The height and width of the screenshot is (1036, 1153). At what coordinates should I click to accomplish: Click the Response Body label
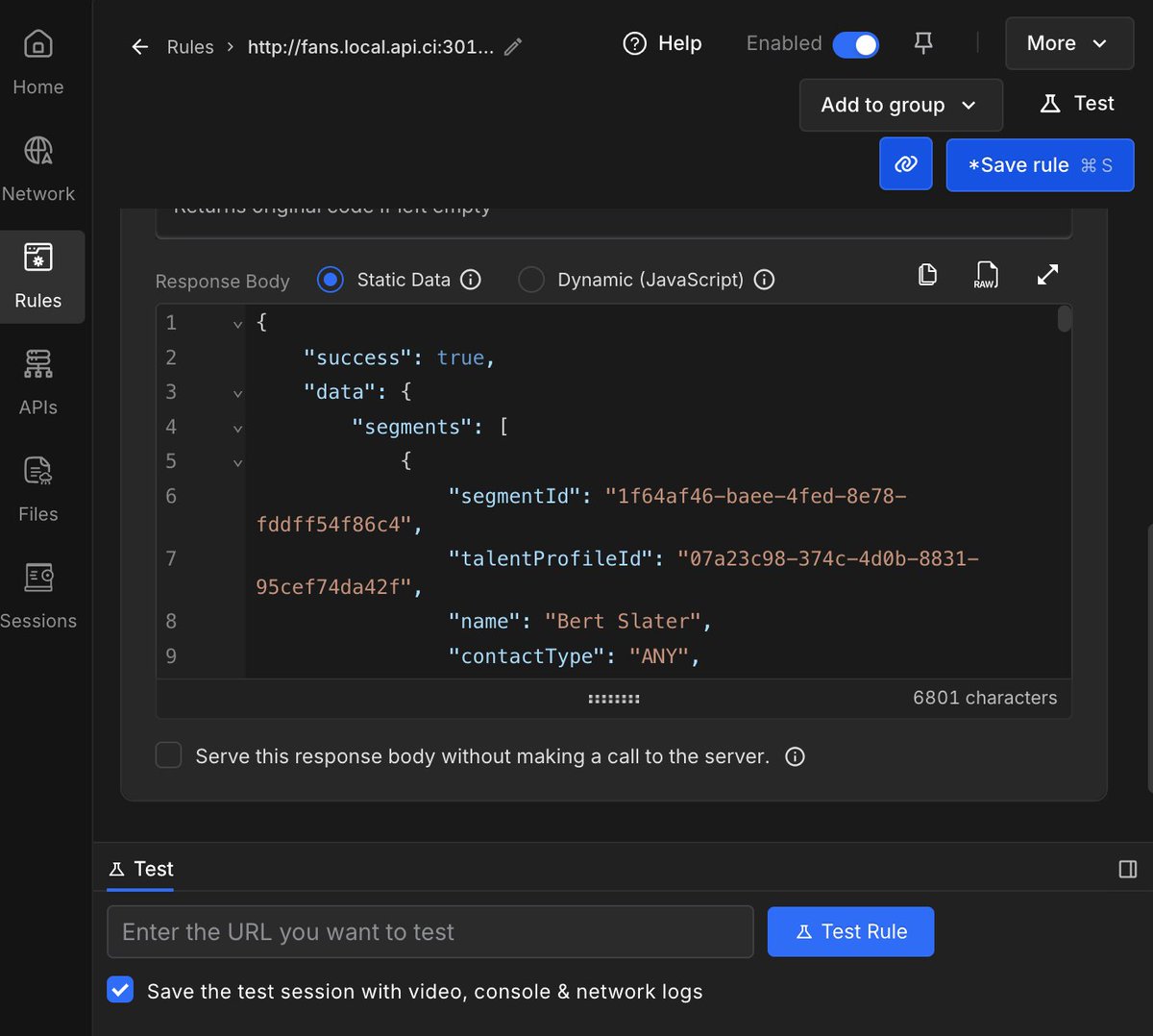(x=222, y=282)
